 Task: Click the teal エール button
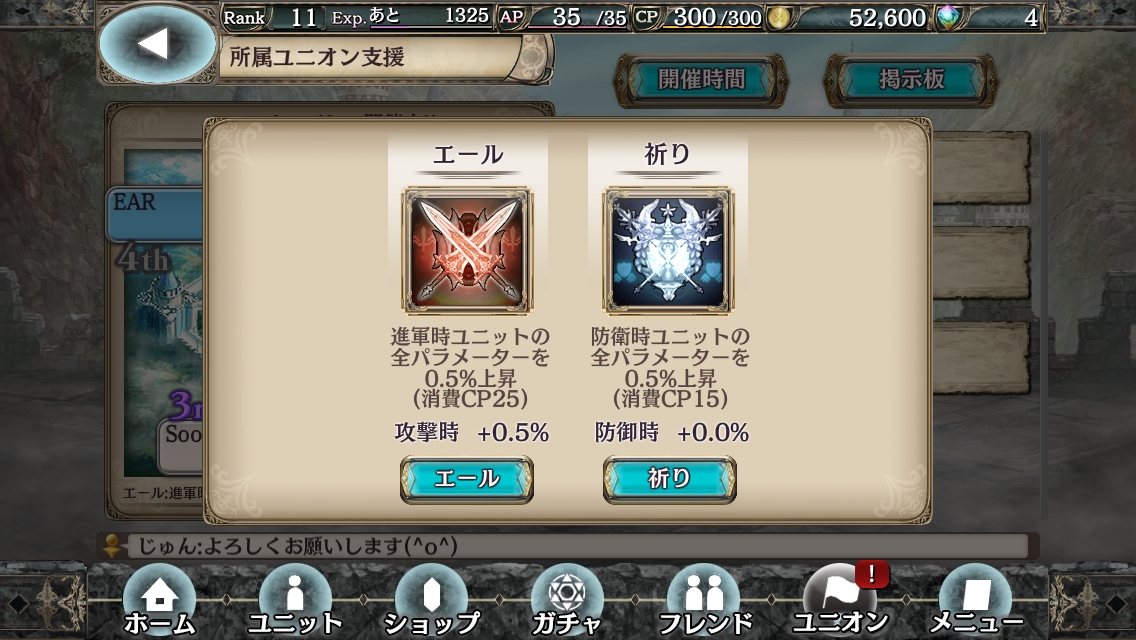pos(467,479)
